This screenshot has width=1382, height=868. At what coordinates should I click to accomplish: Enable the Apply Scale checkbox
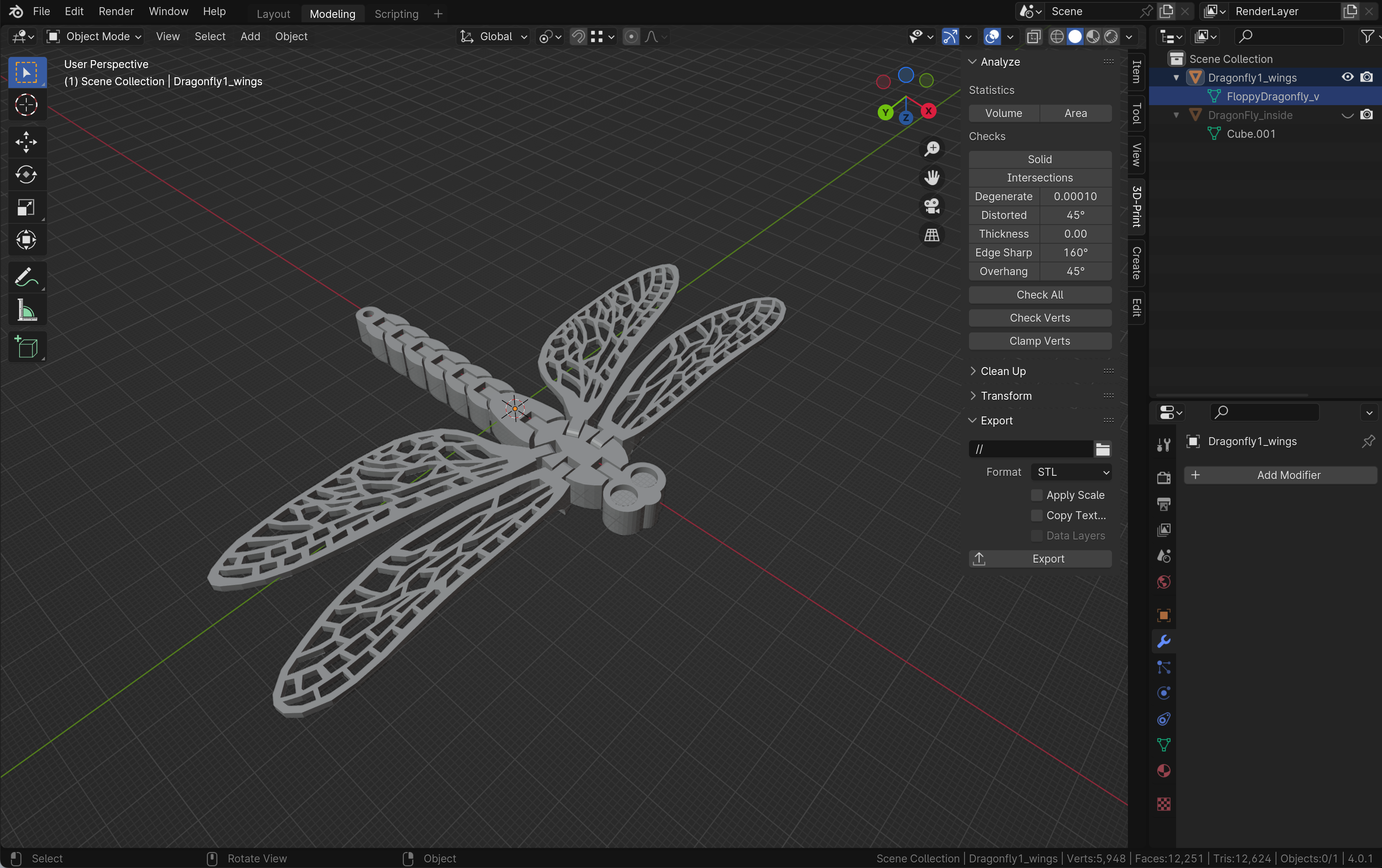tap(1036, 495)
